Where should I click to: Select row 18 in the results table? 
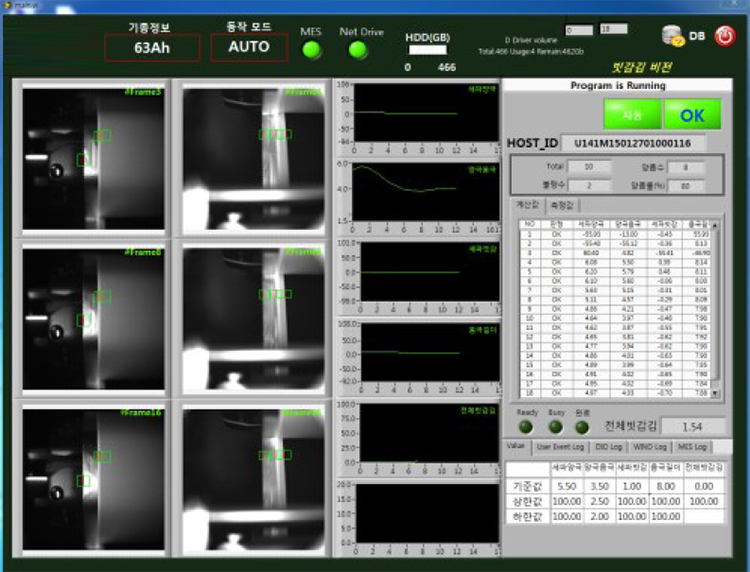(616, 393)
